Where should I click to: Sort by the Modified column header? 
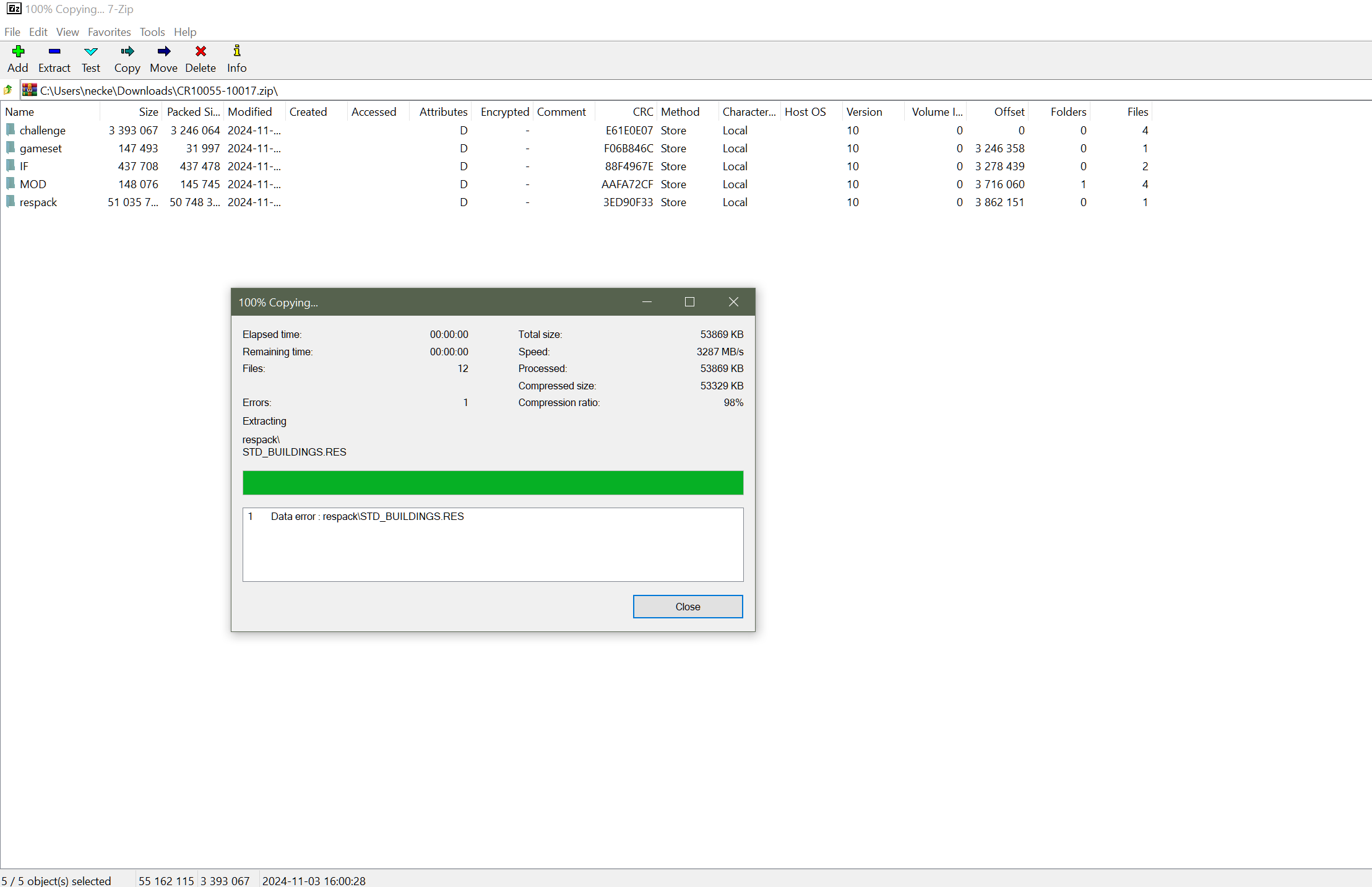pyautogui.click(x=254, y=112)
